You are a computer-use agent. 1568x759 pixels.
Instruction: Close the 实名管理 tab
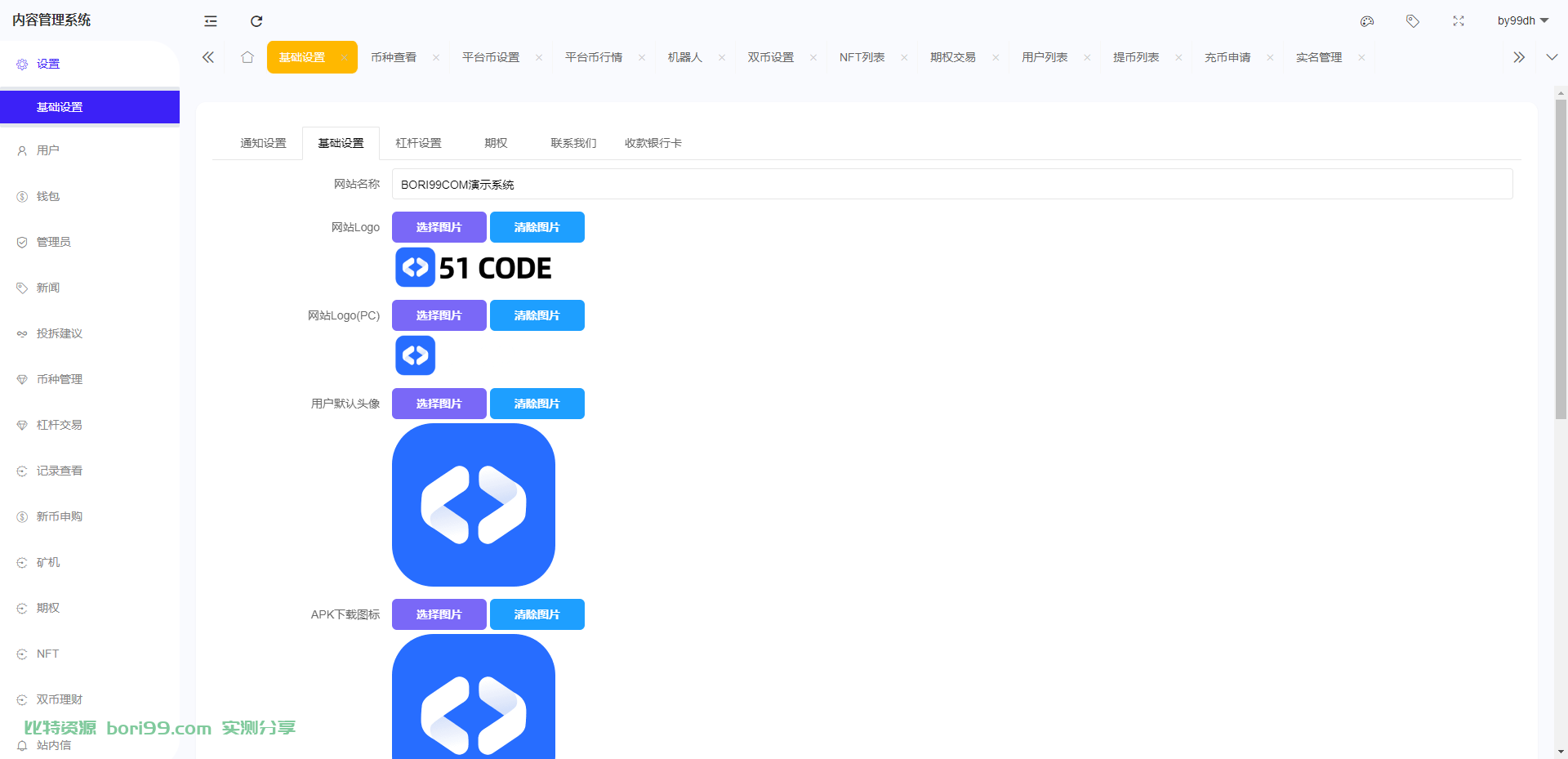1361,57
